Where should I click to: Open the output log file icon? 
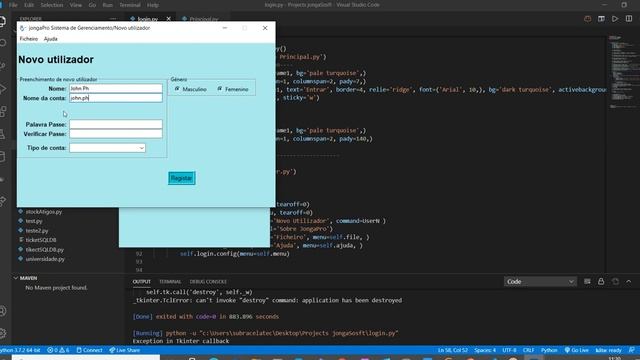coord(615,282)
